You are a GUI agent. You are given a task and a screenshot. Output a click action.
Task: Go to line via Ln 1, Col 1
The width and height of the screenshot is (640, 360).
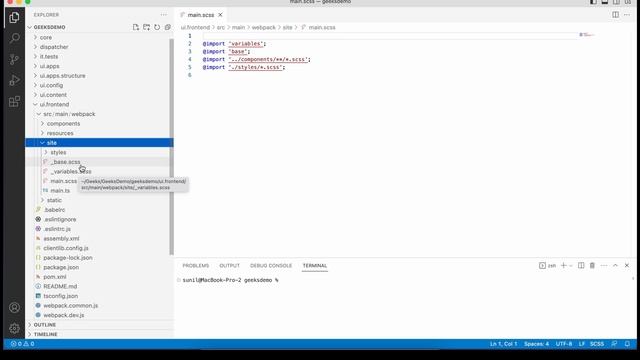click(x=503, y=344)
